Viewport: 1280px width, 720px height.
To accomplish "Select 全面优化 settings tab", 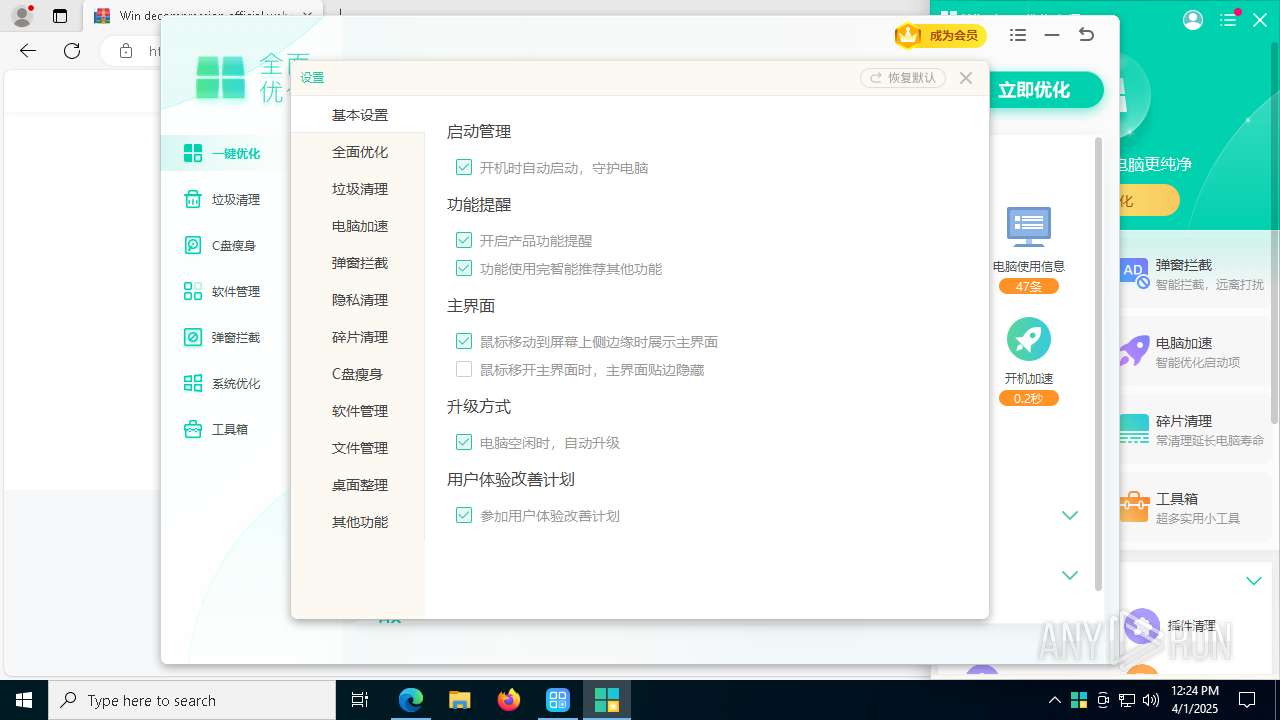I will 359,152.
